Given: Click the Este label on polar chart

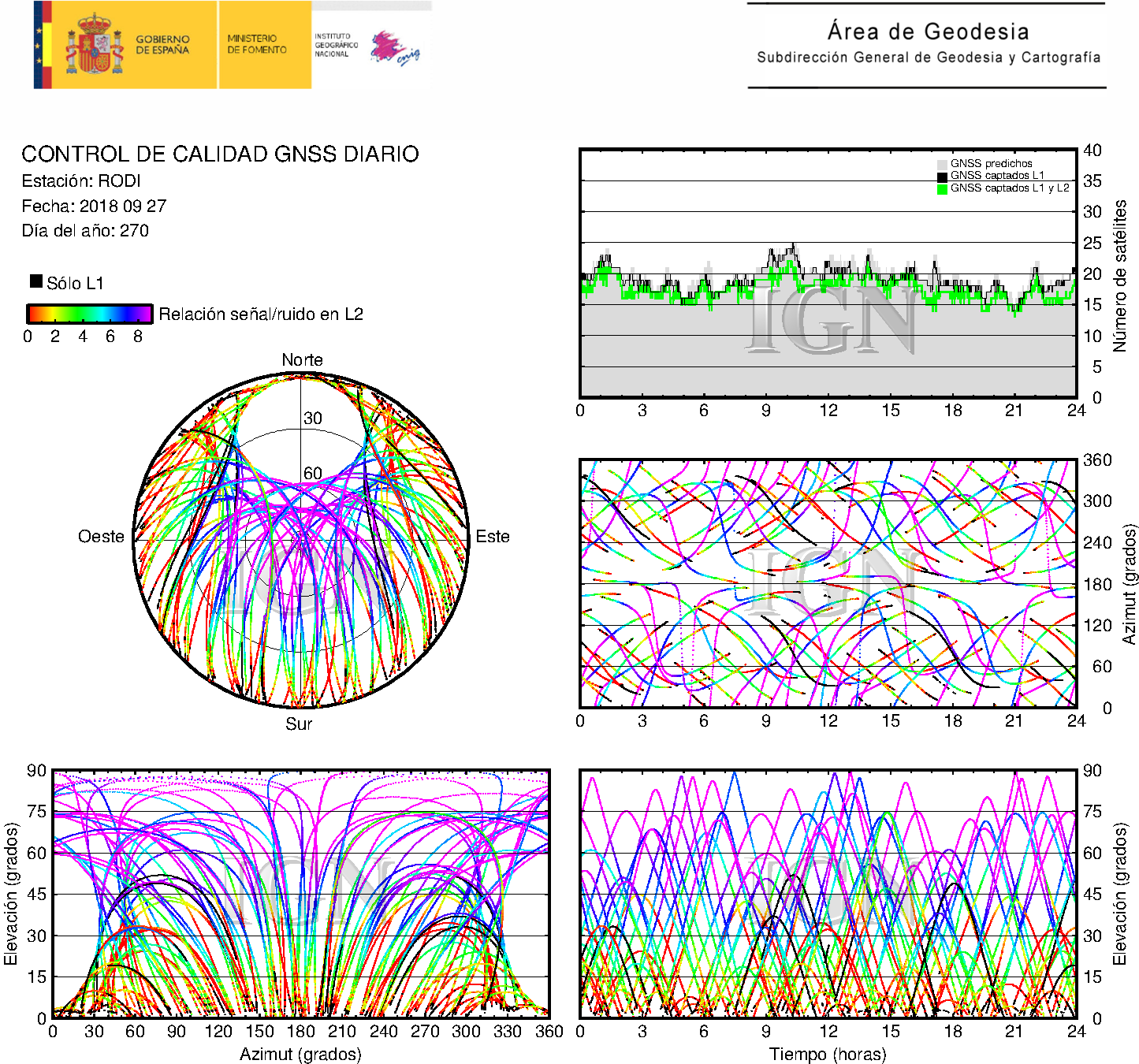Looking at the screenshot, I should (493, 537).
